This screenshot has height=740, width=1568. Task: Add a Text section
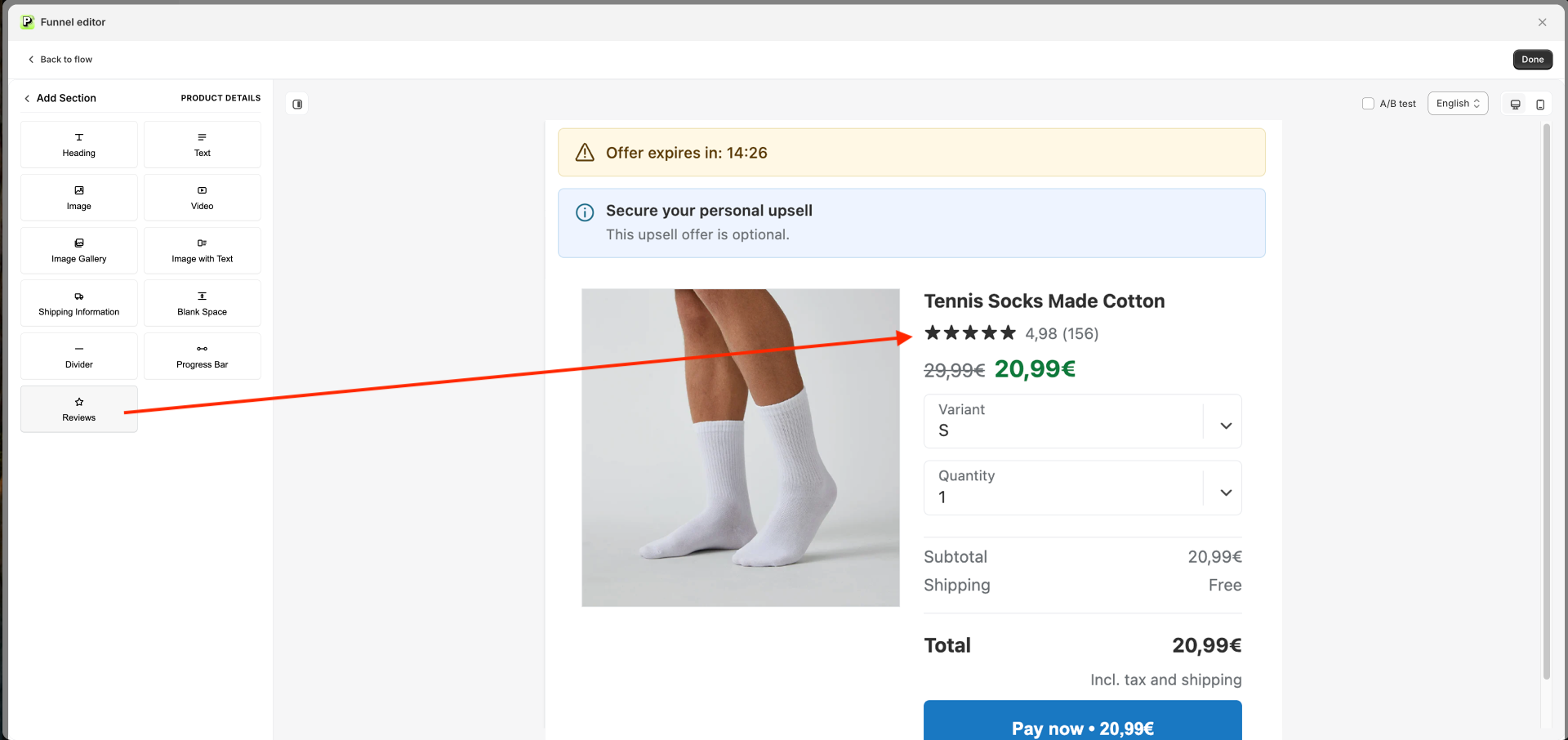point(203,145)
